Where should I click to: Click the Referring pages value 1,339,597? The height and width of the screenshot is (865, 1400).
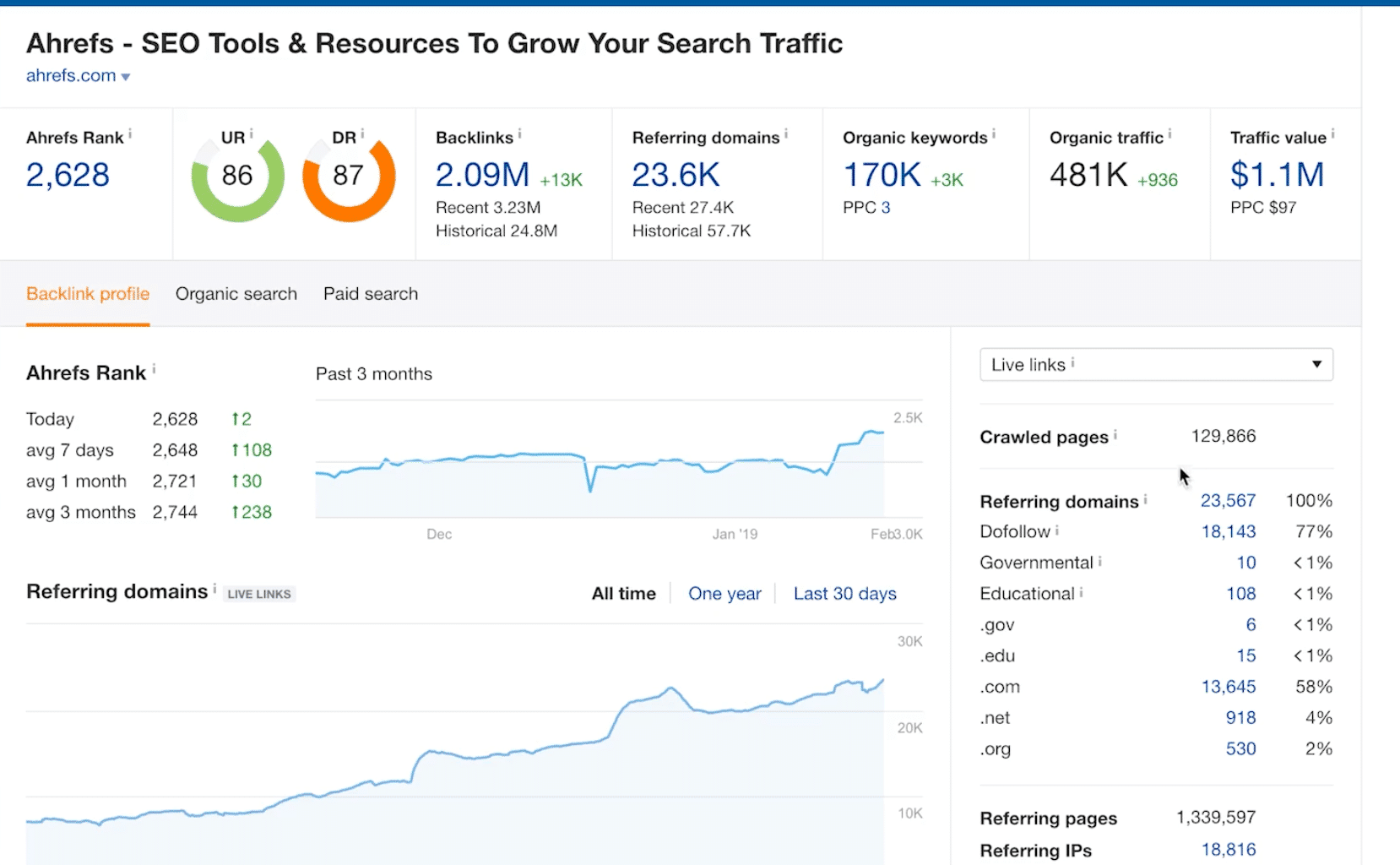point(1216,818)
